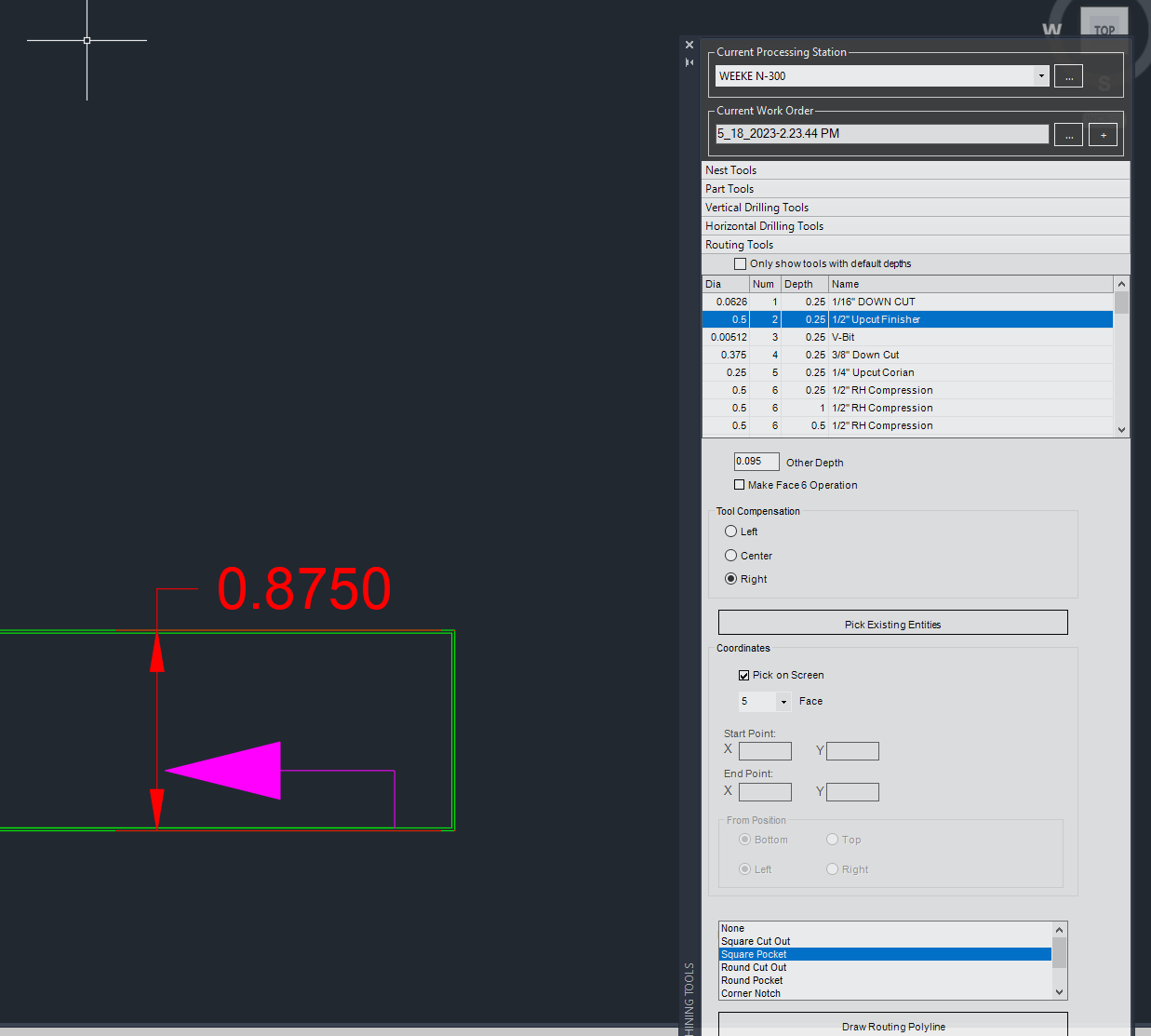This screenshot has height=1036, width=1151.
Task: Sort tool list by Depth column
Action: [x=804, y=284]
